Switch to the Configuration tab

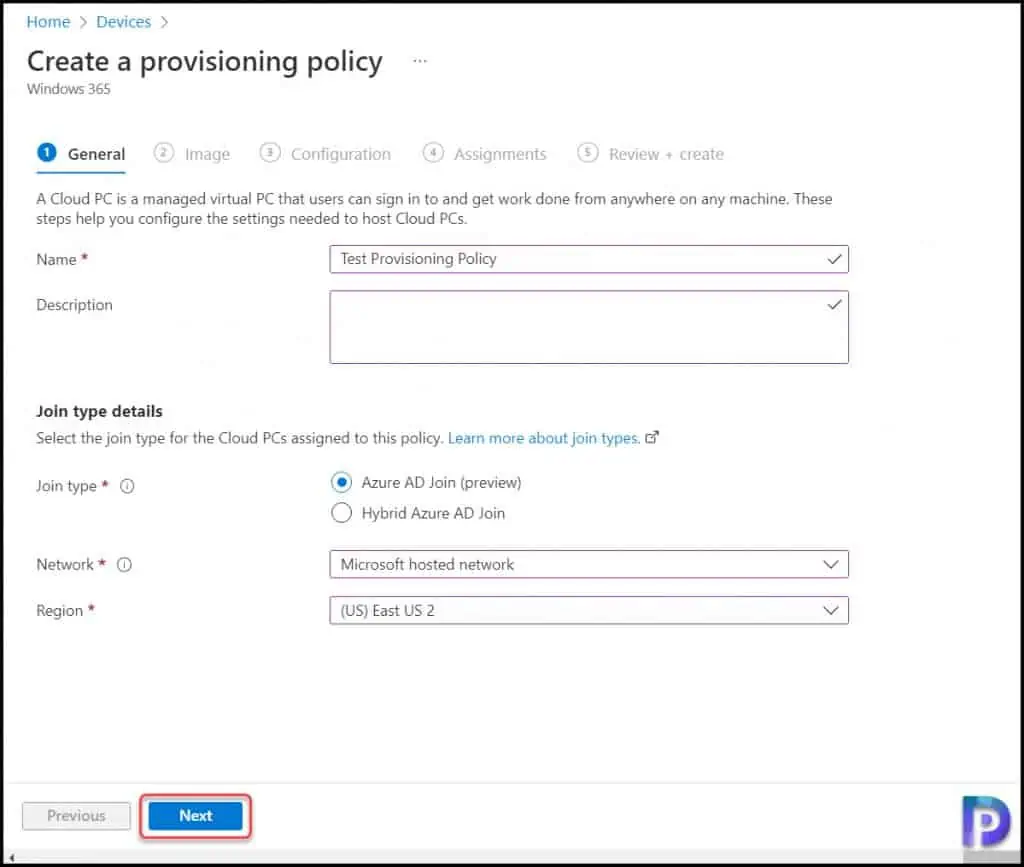[x=325, y=154]
